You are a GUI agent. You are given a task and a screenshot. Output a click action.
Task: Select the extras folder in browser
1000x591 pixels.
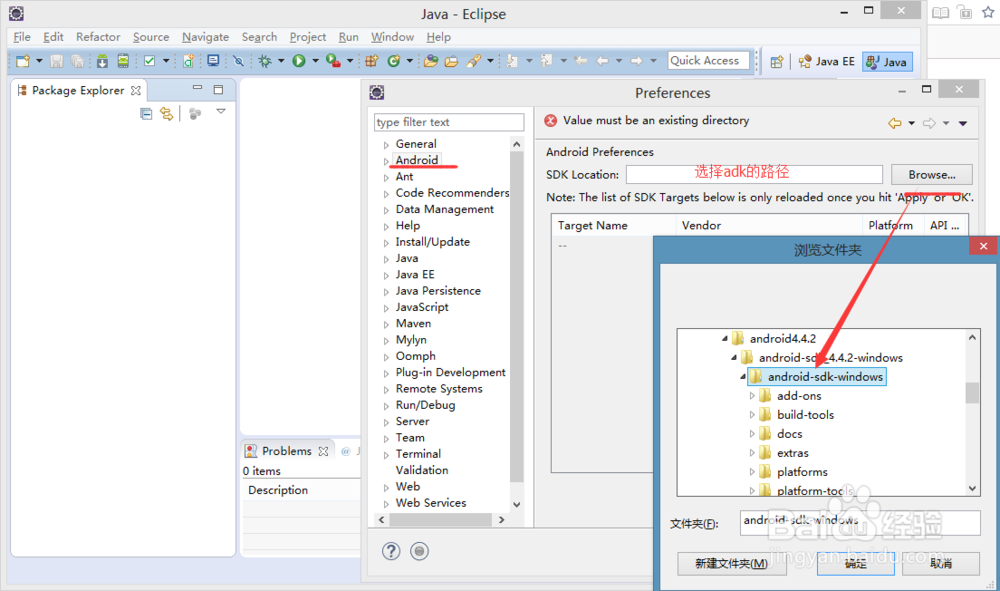coord(793,453)
